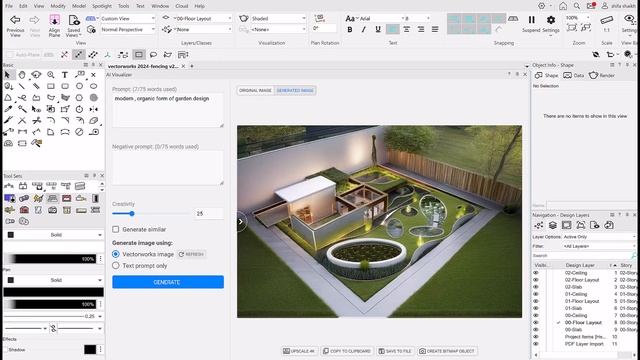Open Snapping Settings gear
Image resolution: width=640 pixels, height=360 pixels.
551,20
